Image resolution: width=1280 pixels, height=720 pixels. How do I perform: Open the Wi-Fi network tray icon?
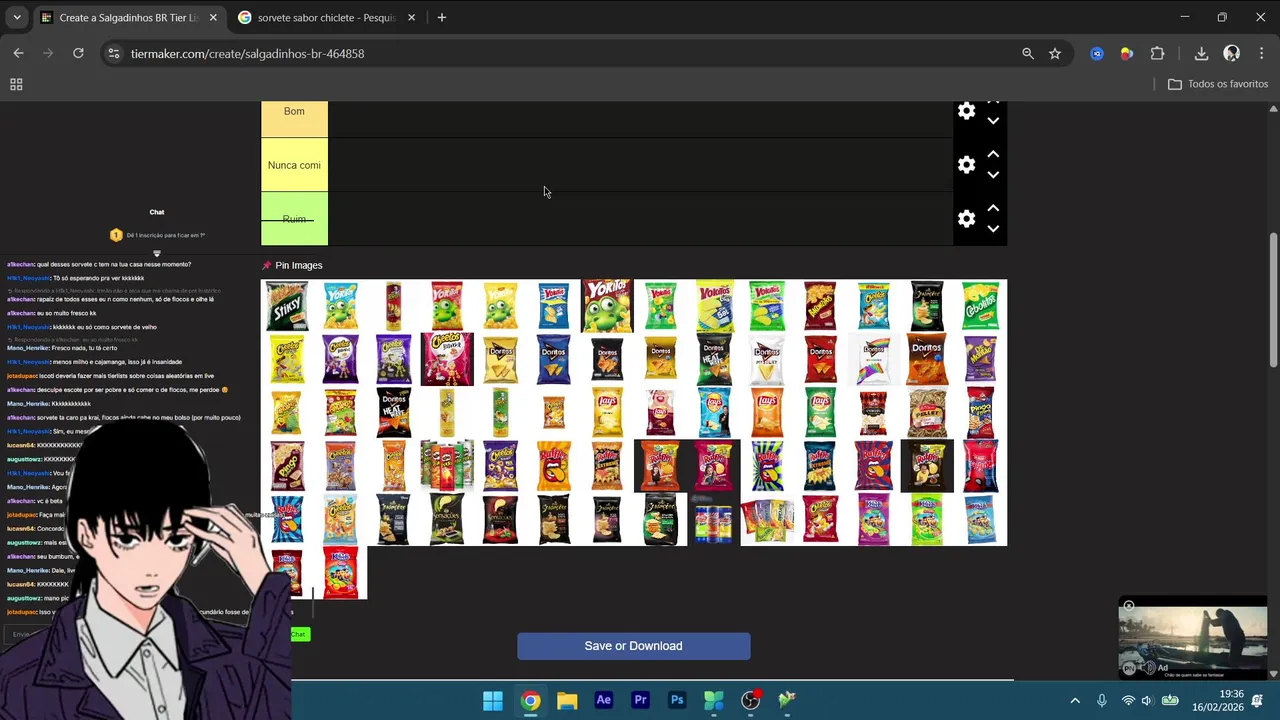pos(1127,700)
